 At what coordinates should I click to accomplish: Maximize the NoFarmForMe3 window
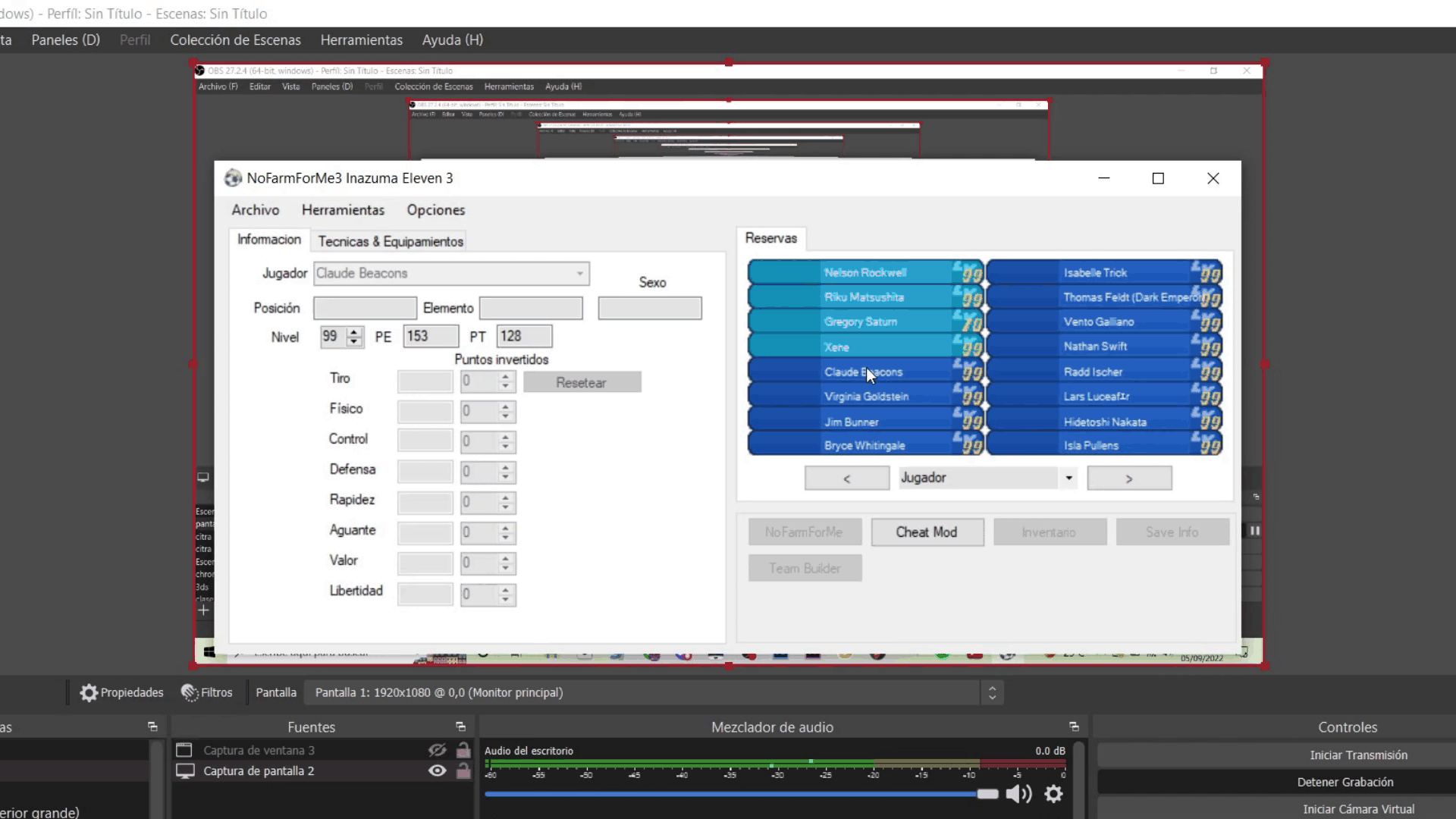point(1158,178)
